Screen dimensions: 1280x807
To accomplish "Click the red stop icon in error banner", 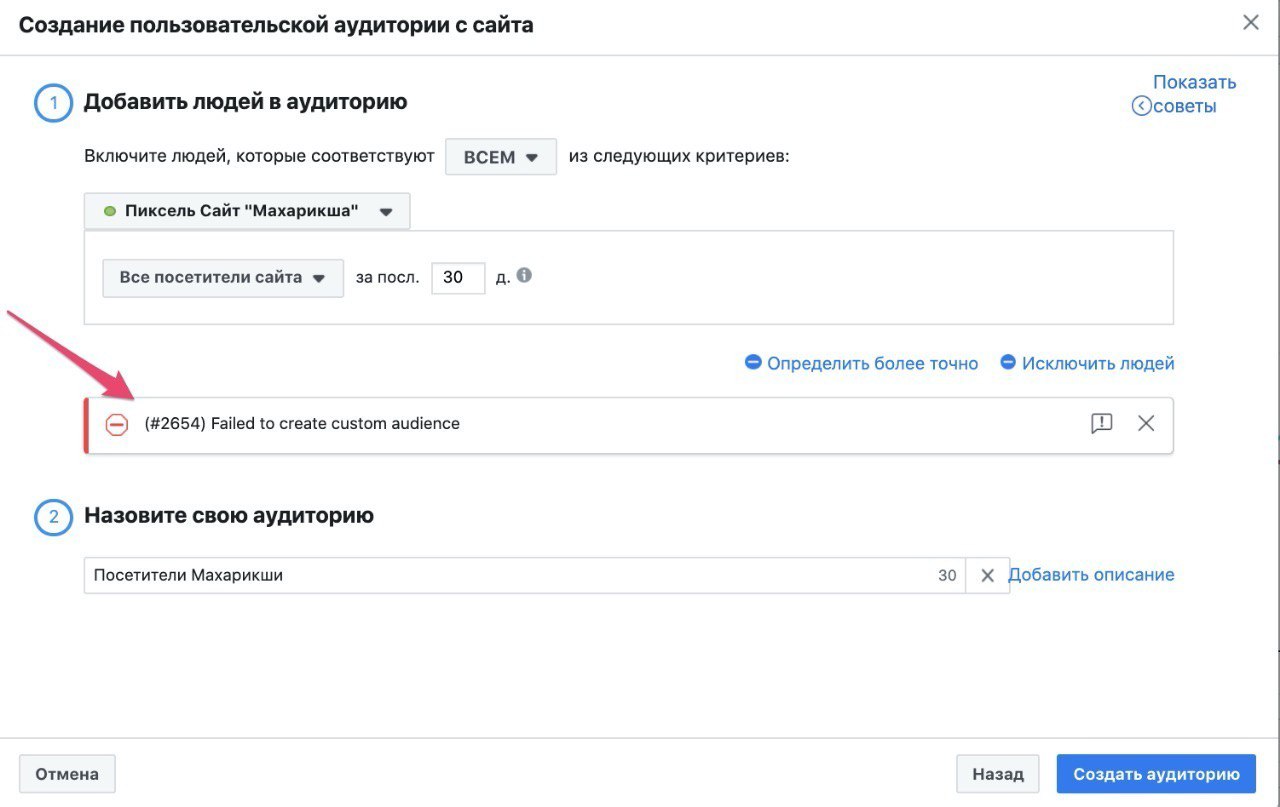I will pos(117,425).
